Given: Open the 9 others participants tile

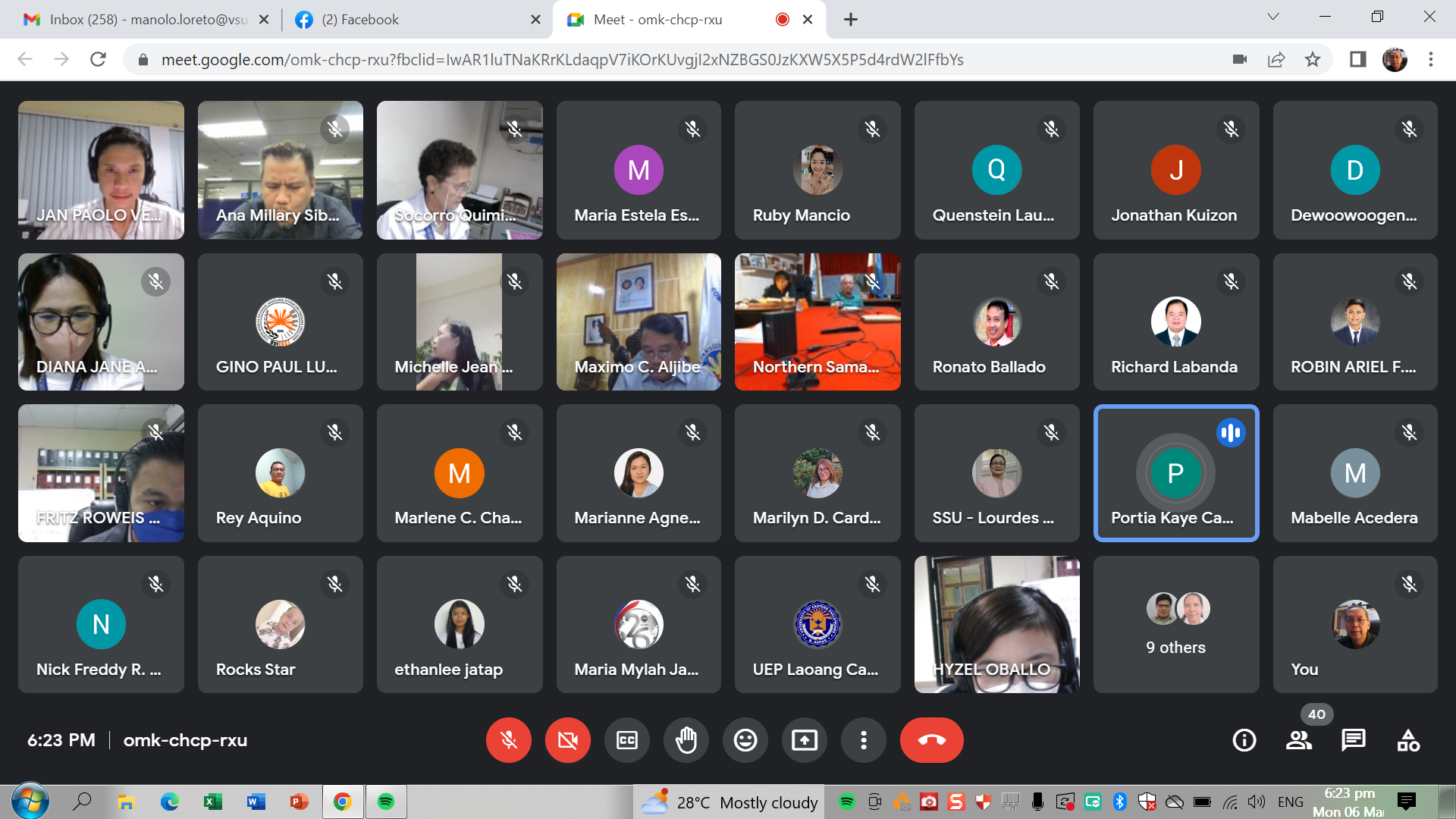Looking at the screenshot, I should point(1175,624).
